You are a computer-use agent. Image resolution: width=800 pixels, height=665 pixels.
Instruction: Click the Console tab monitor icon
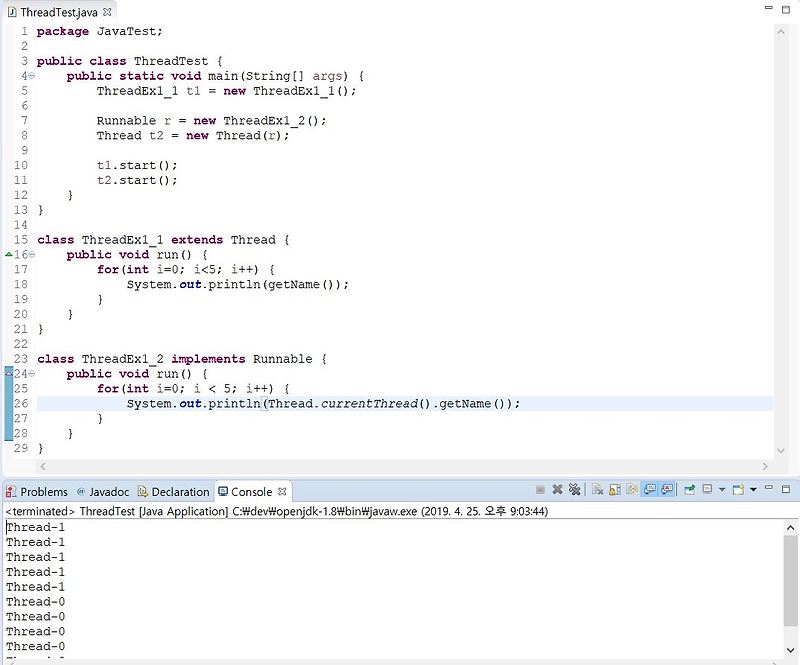pos(223,491)
